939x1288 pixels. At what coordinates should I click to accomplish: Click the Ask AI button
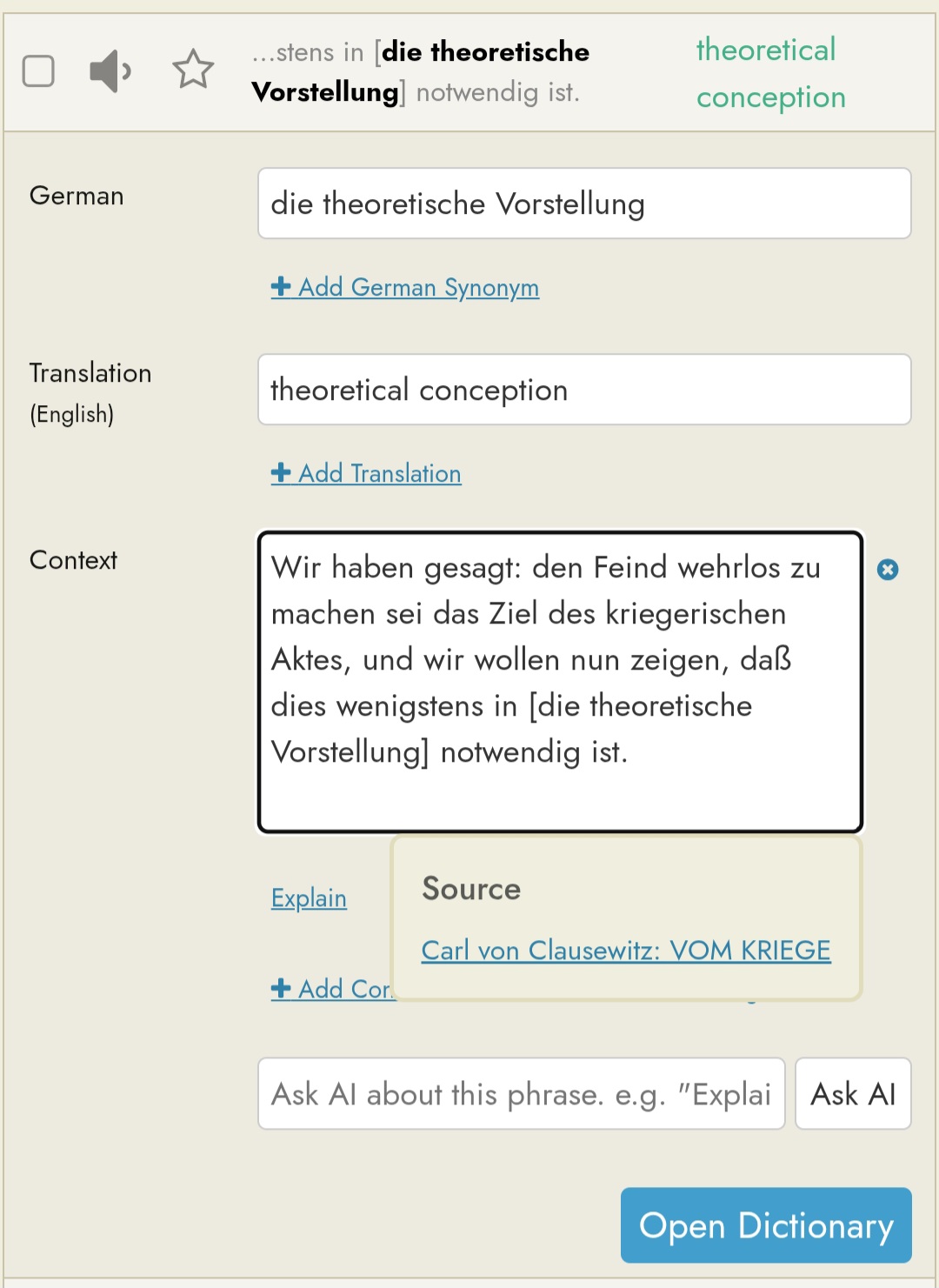point(853,1094)
